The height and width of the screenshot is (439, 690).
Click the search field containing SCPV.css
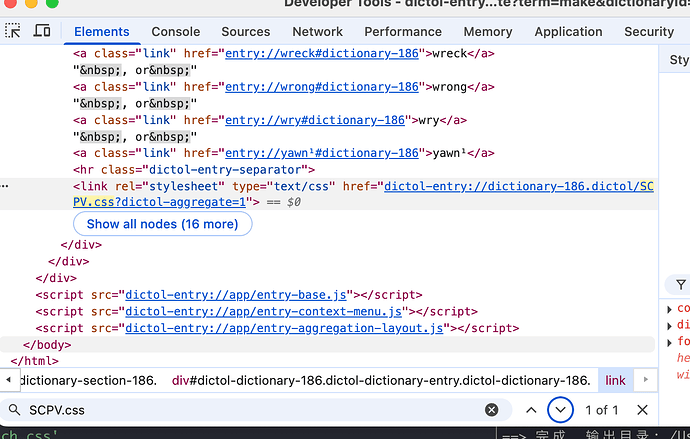[x=255, y=410]
